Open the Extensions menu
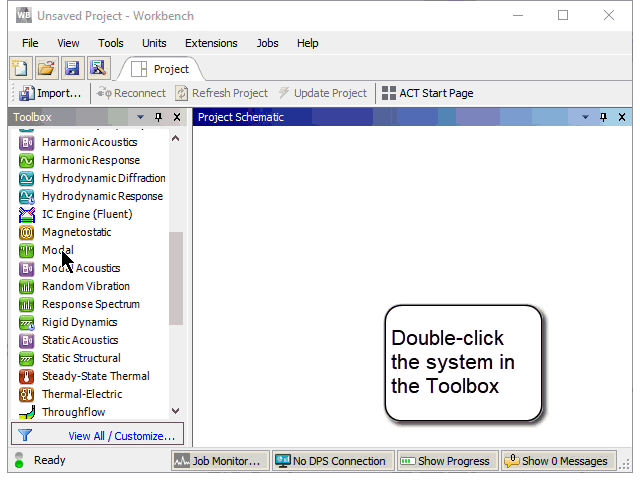The width and height of the screenshot is (640, 480). [x=211, y=43]
